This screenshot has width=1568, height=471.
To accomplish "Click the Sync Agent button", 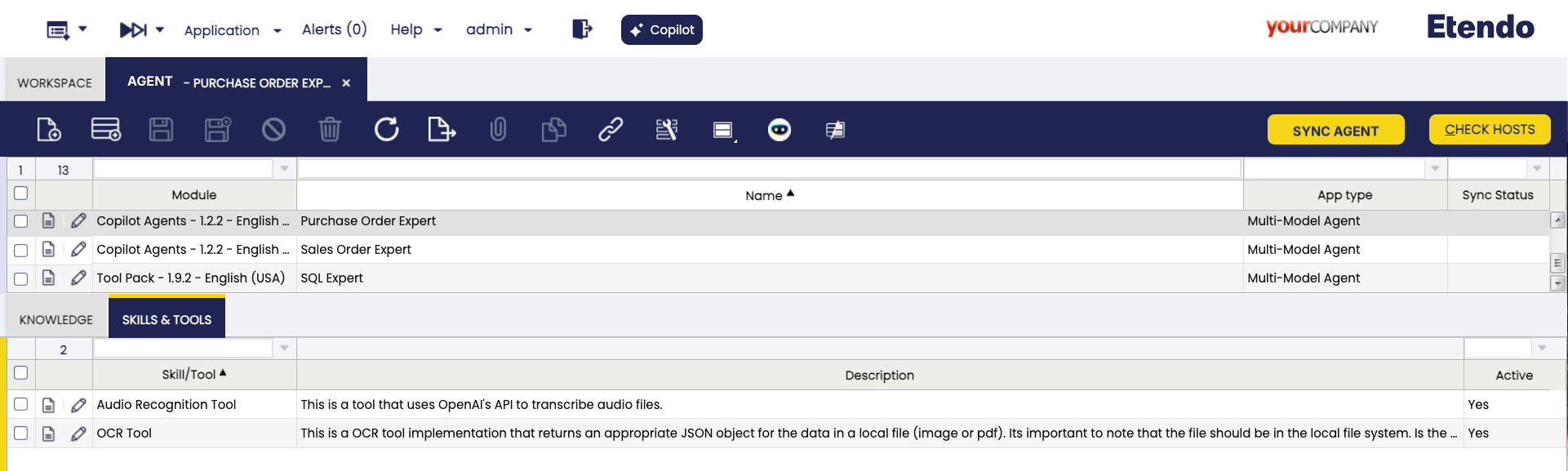I will (1335, 131).
